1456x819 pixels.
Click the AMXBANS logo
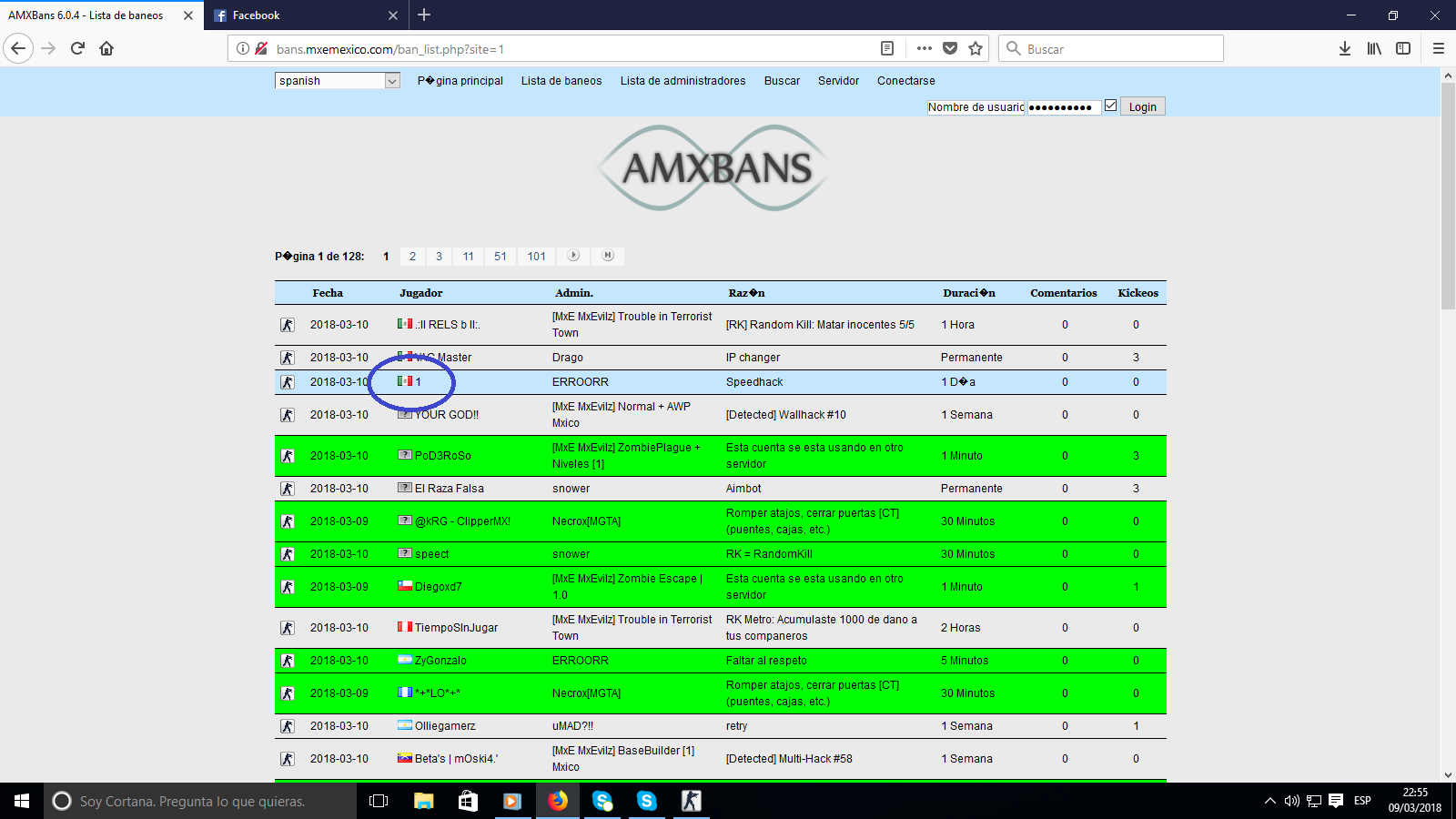pos(713,168)
